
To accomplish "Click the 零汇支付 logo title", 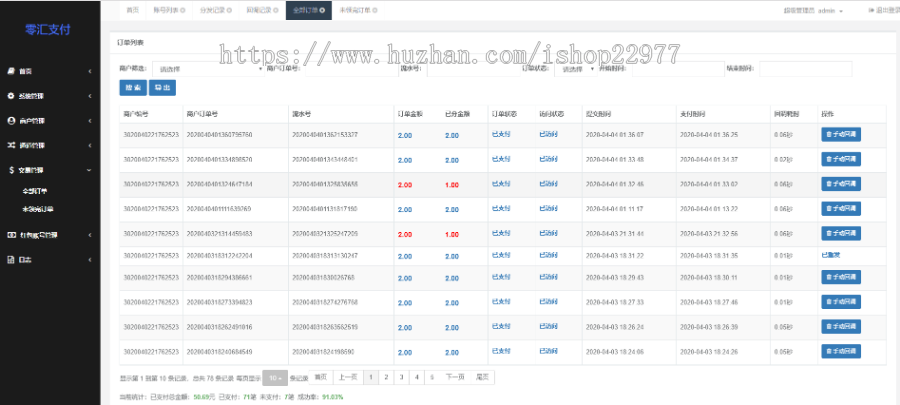I will click(x=48, y=30).
